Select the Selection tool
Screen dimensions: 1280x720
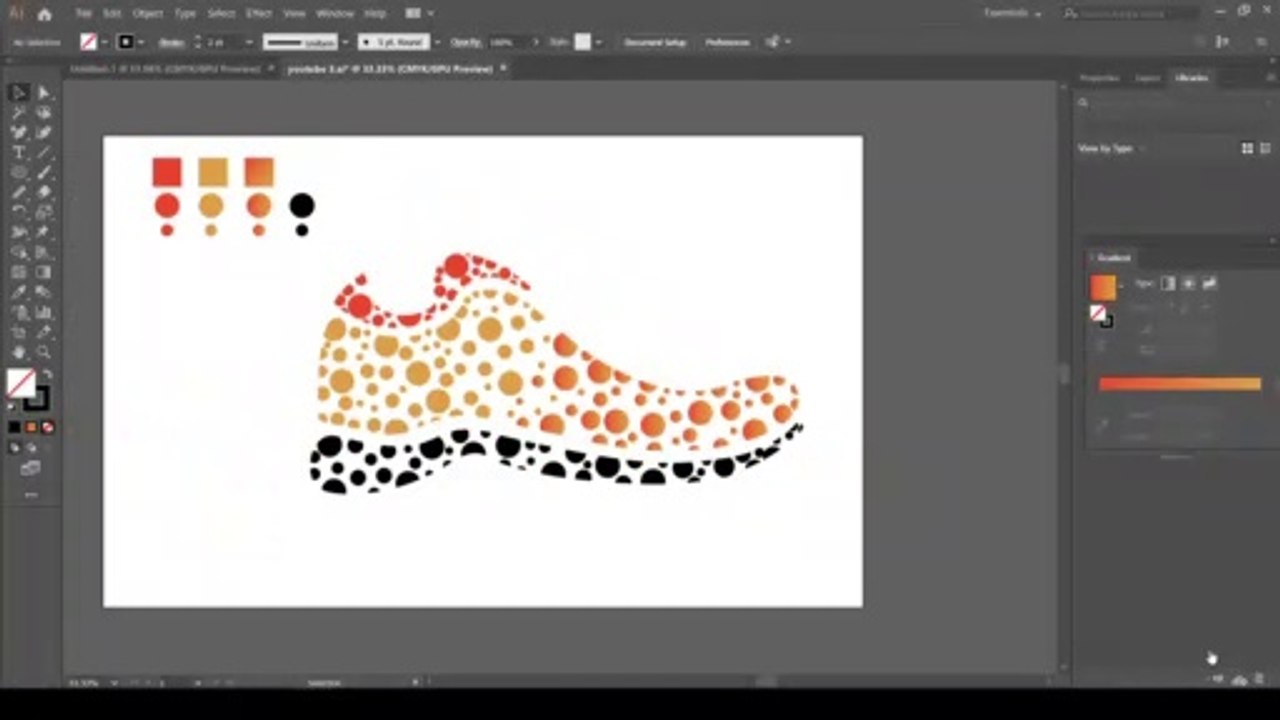click(x=18, y=93)
